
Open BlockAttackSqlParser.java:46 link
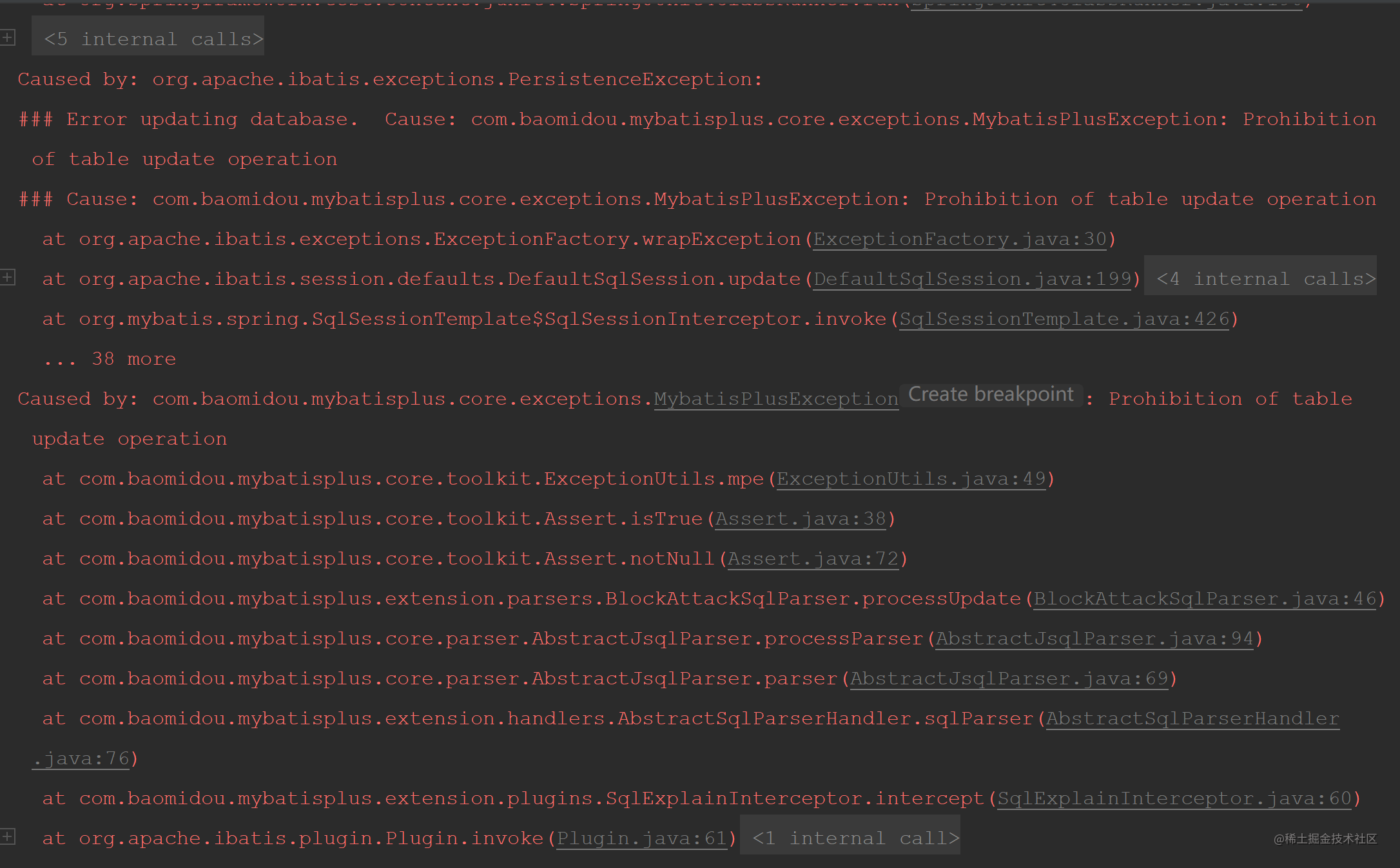click(1205, 599)
